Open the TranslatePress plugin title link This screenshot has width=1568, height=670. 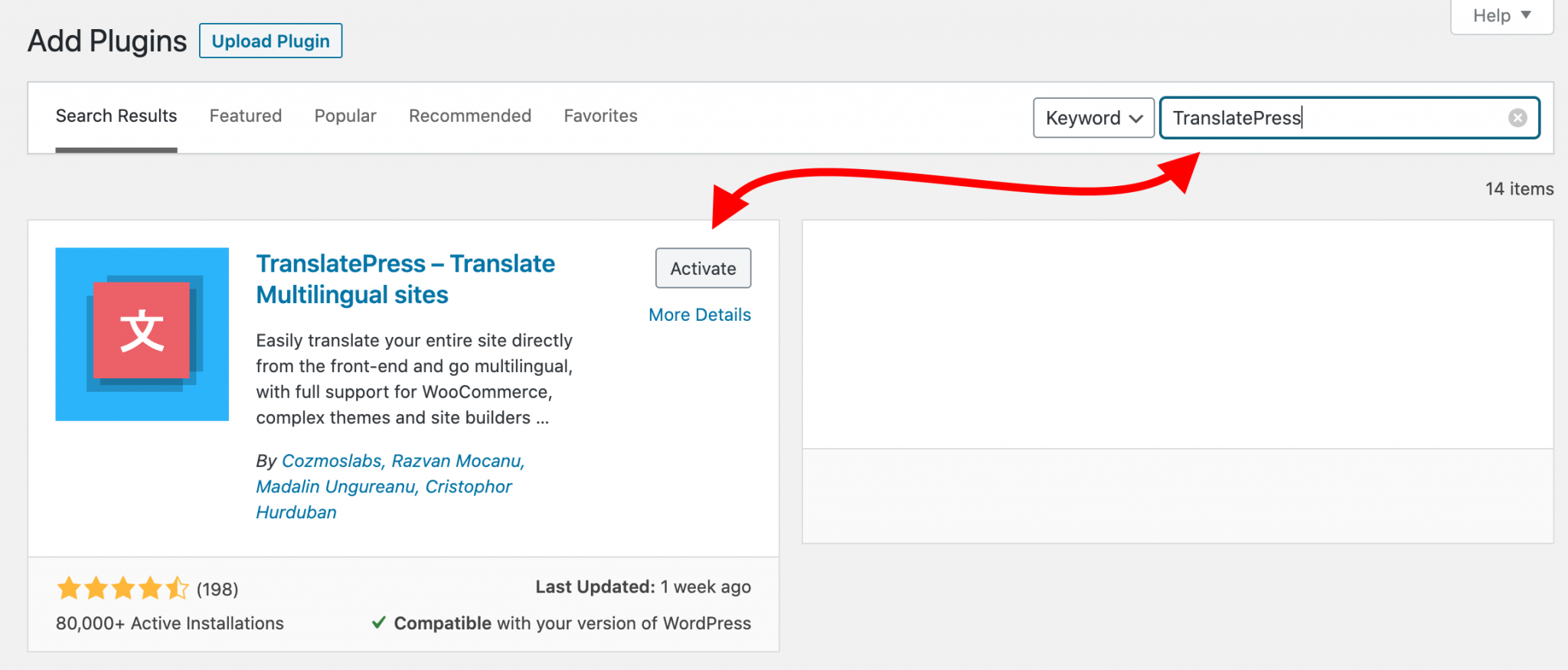(x=406, y=279)
